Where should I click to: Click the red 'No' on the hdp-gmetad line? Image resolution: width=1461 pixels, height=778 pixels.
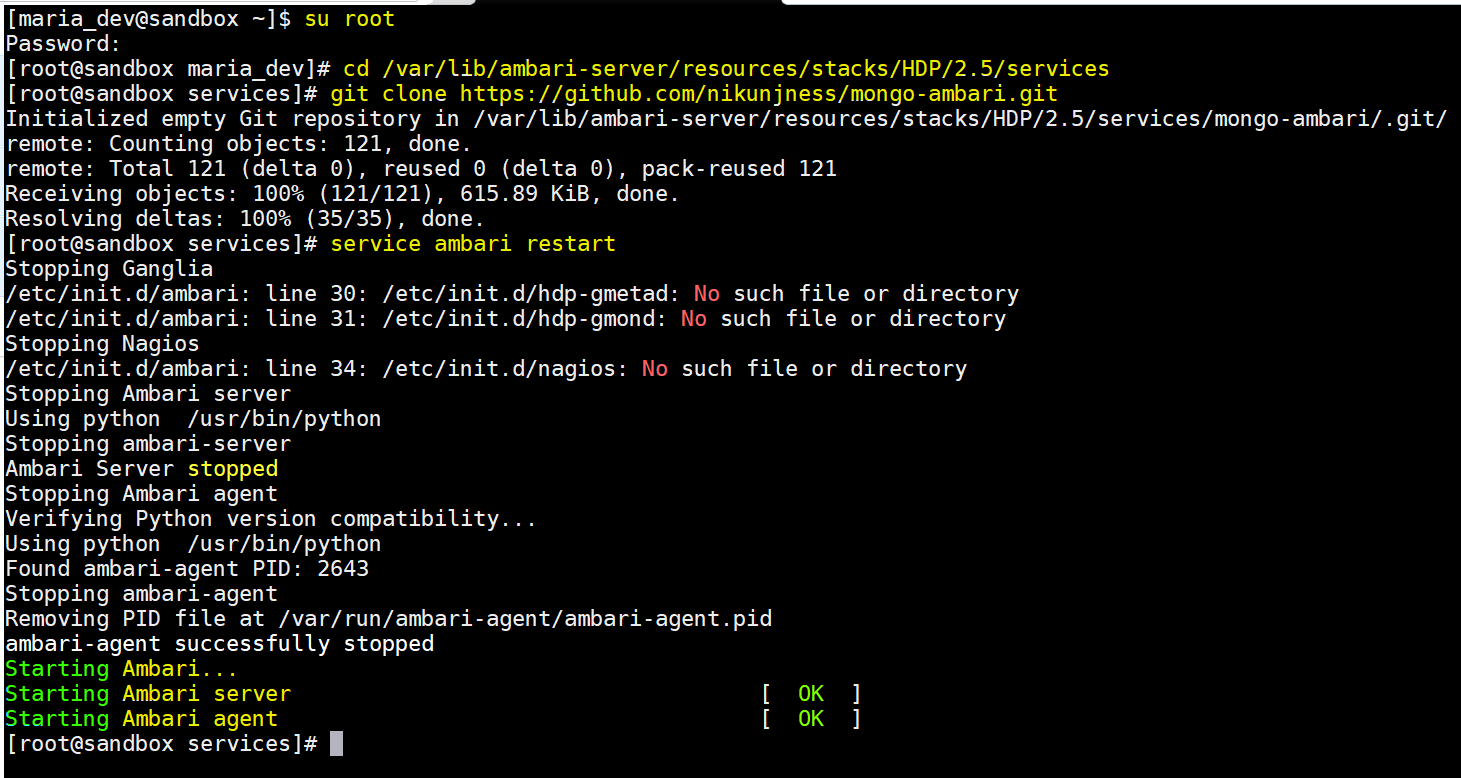[707, 294]
